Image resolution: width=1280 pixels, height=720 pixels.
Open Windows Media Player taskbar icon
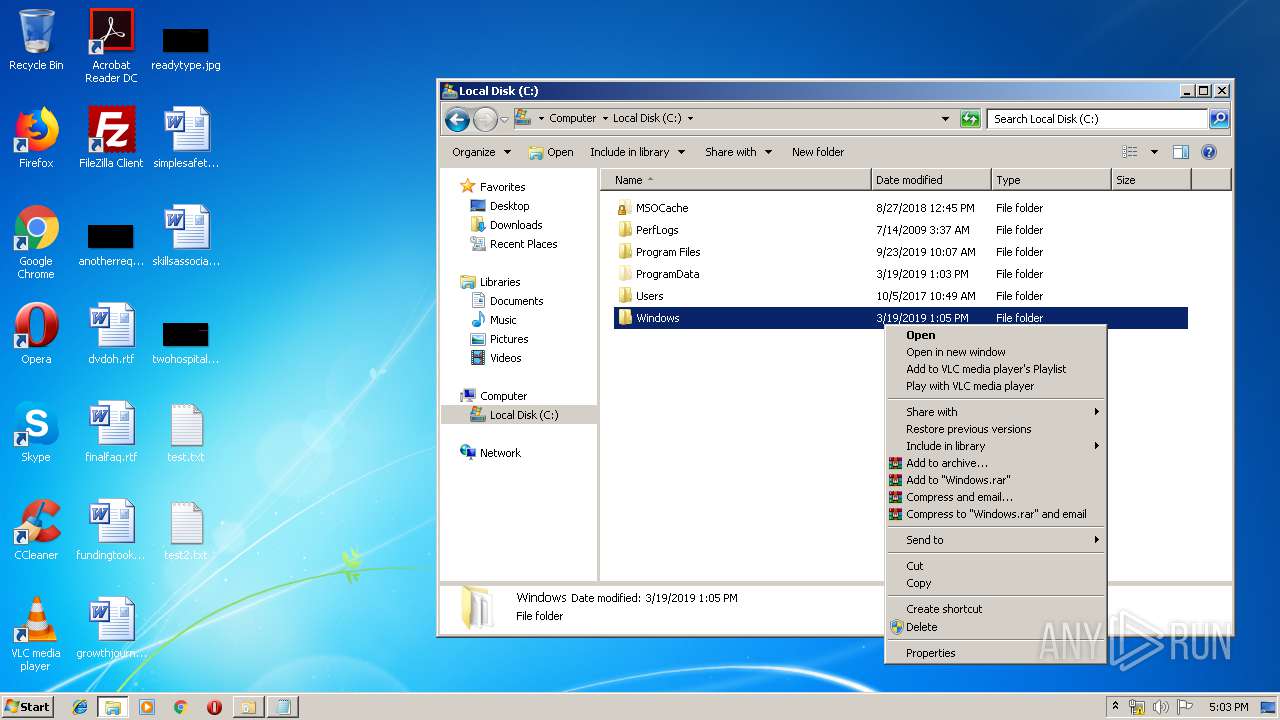[147, 707]
